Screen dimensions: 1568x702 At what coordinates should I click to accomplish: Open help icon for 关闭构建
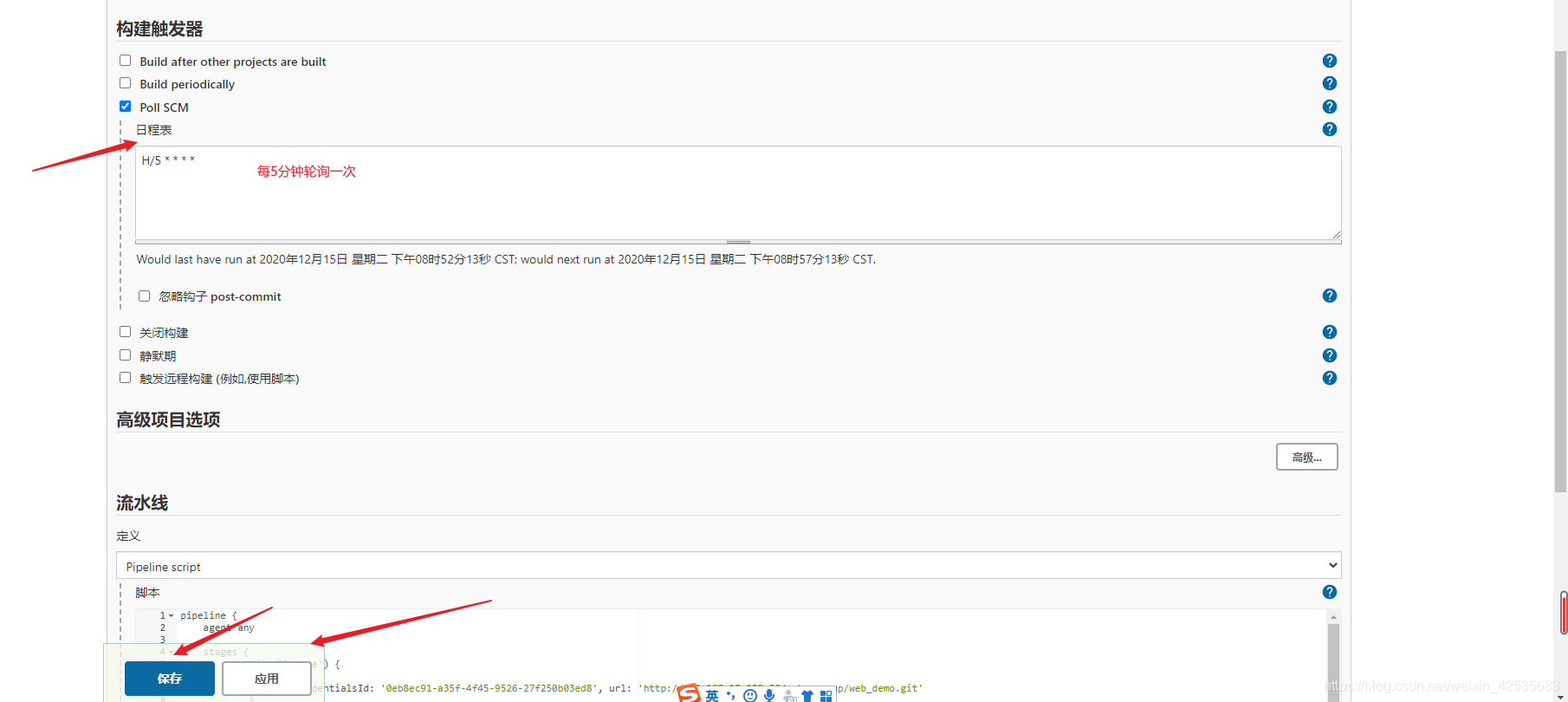pyautogui.click(x=1330, y=332)
